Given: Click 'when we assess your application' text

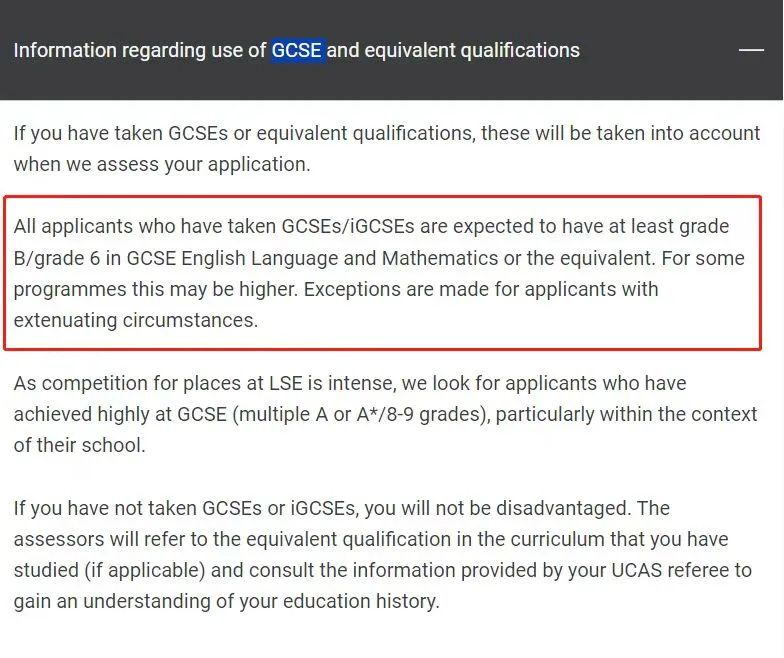Looking at the screenshot, I should (162, 164).
